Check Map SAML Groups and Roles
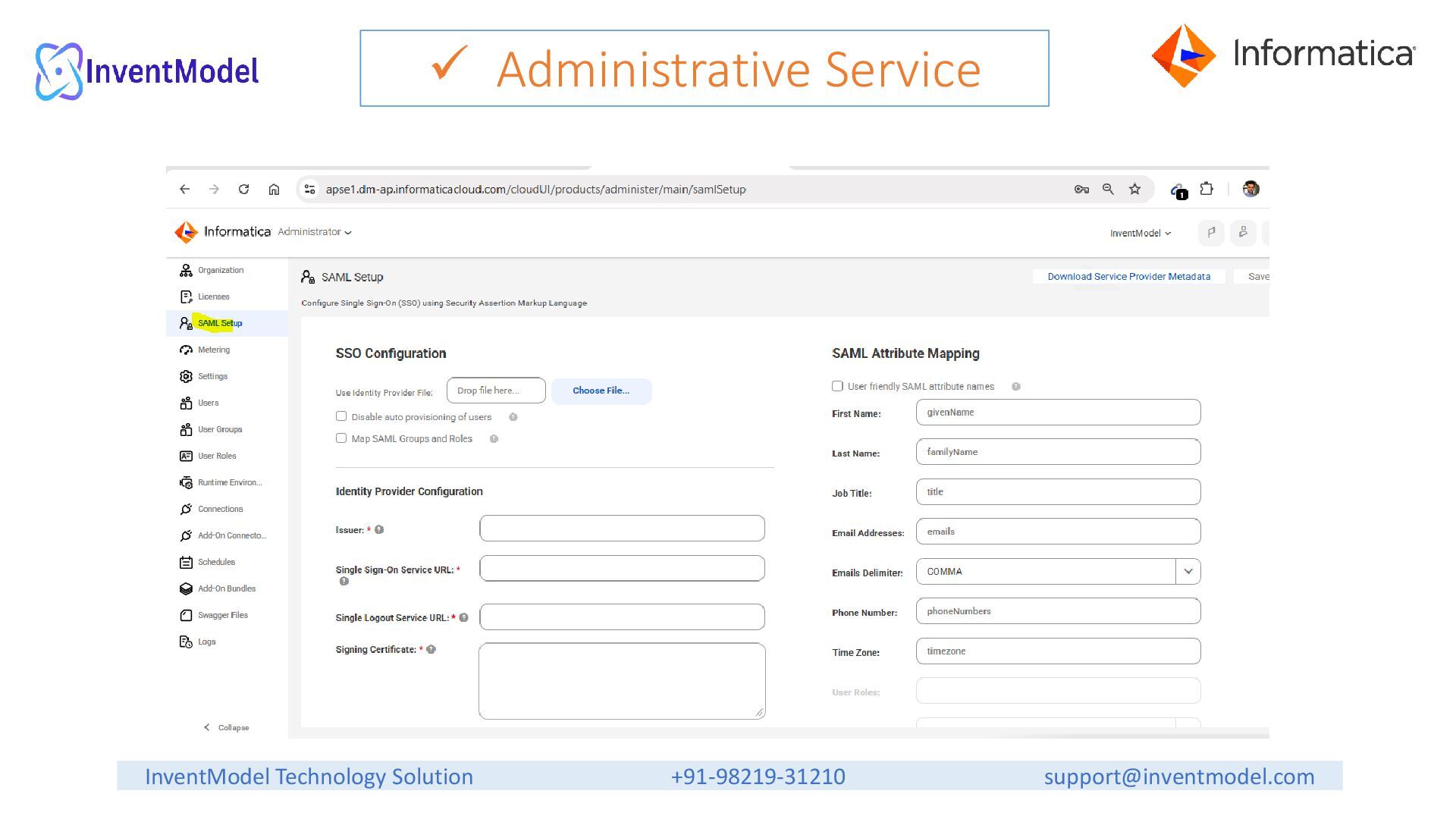 tap(341, 438)
